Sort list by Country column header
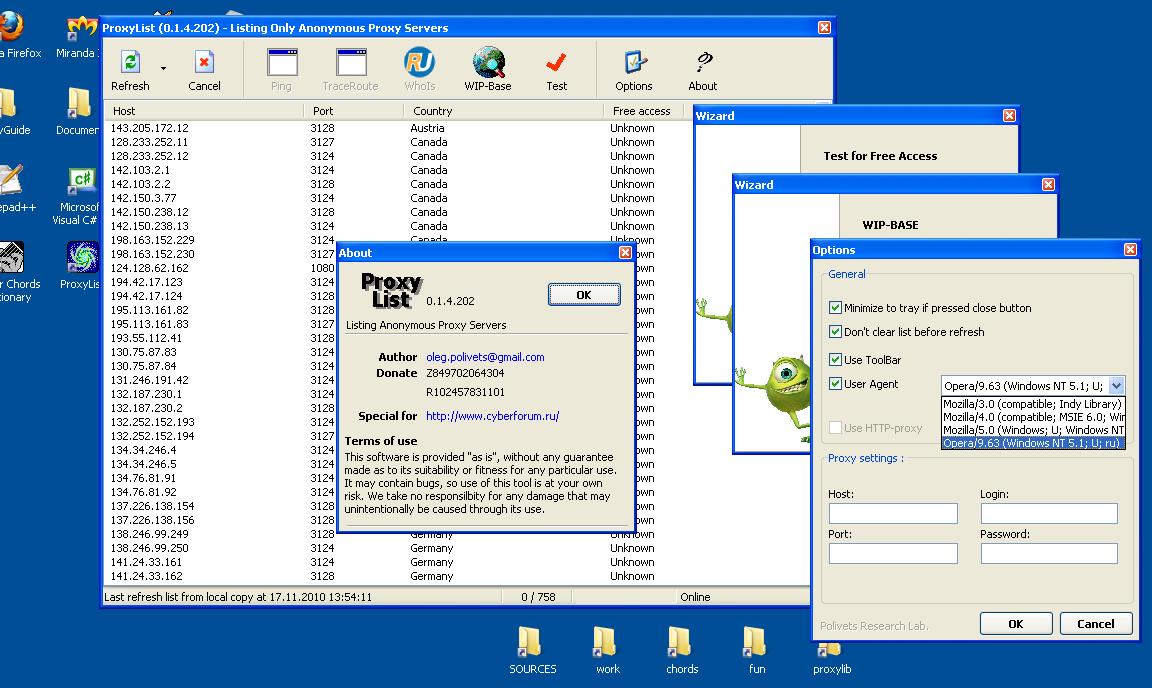The height and width of the screenshot is (688, 1152). coord(503,111)
